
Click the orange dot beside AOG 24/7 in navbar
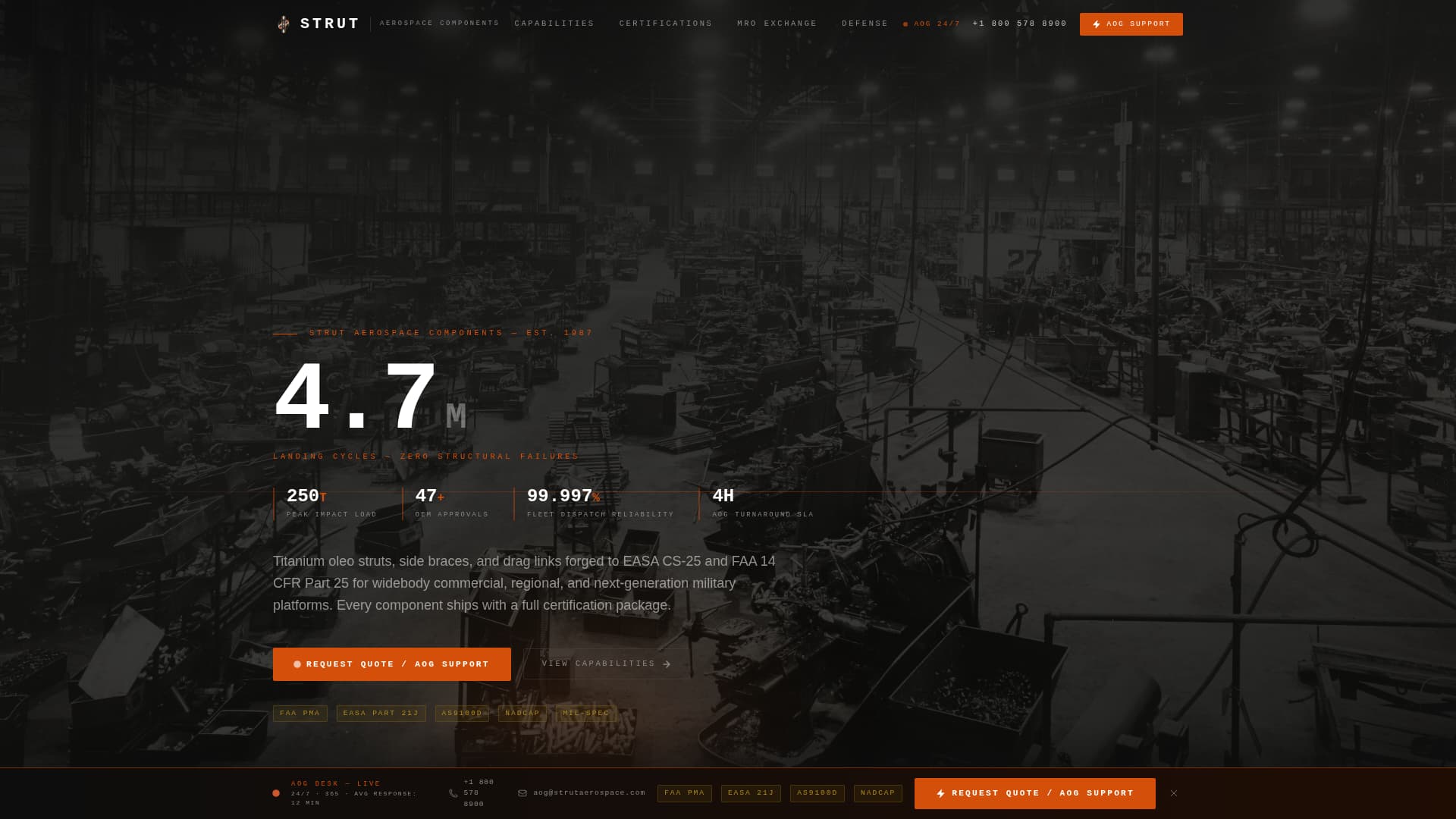(x=905, y=24)
